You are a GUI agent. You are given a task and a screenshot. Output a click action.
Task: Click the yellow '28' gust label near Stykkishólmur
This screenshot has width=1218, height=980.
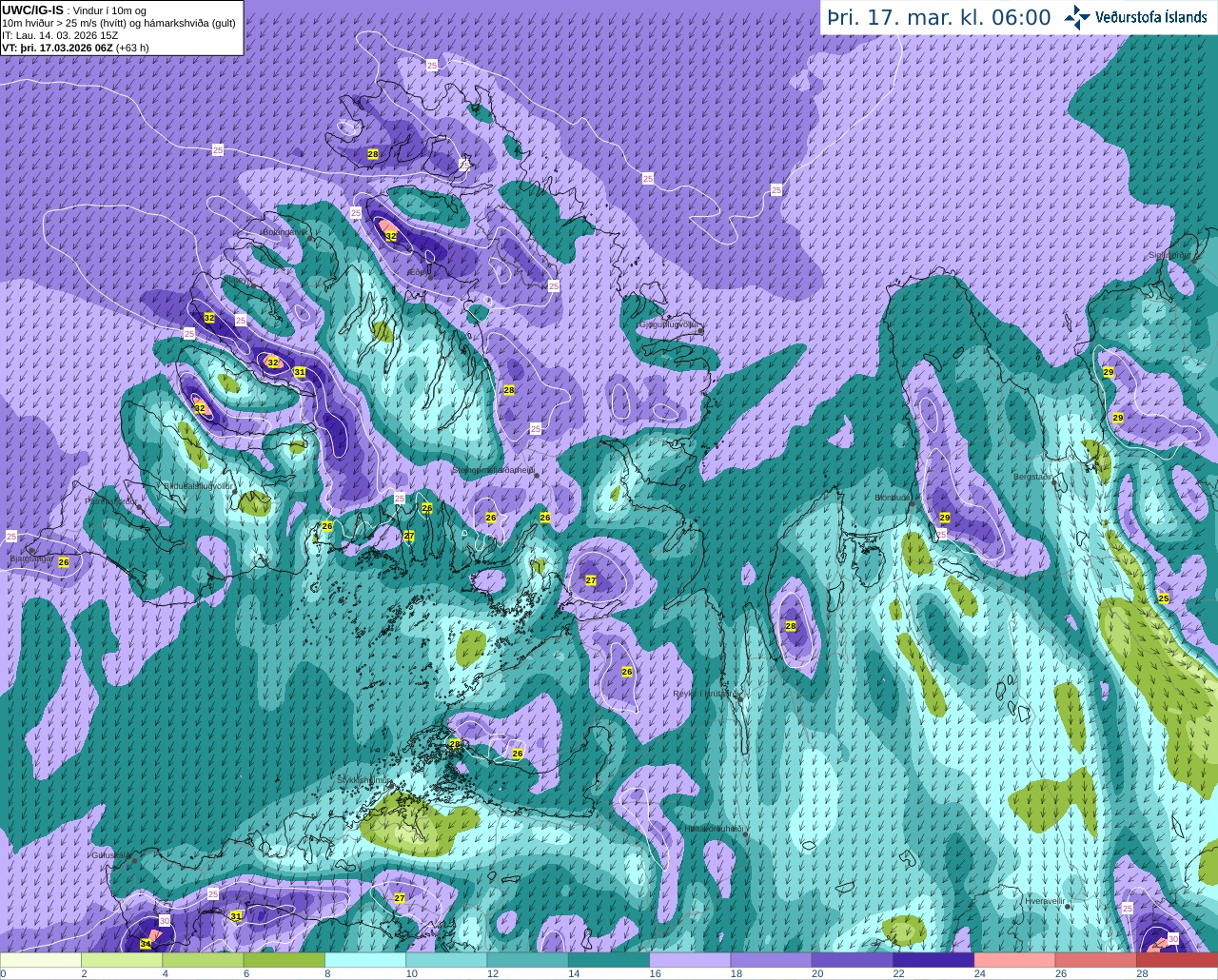coord(455,744)
